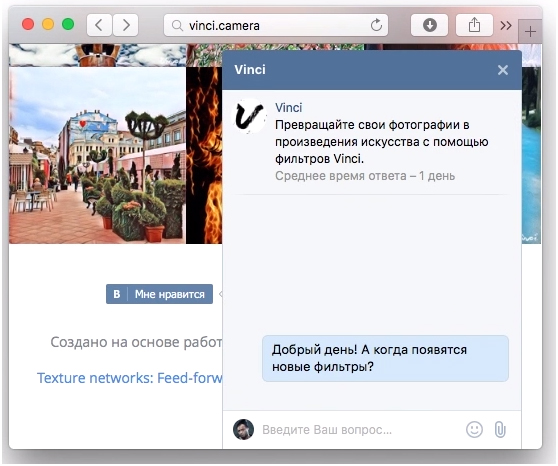The height and width of the screenshot is (466, 558).
Task: Click the sent message bubble 'Добрый день!'
Action: 385,358
